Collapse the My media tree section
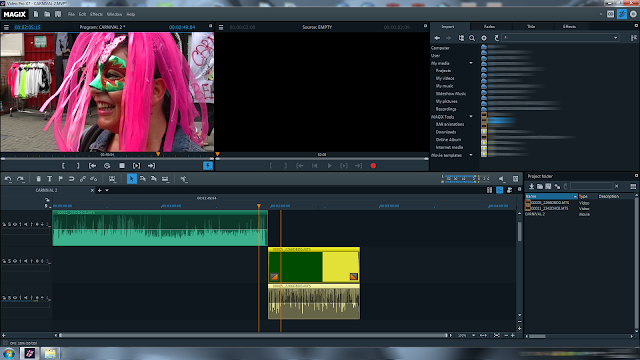The width and height of the screenshot is (640, 360). click(x=471, y=63)
